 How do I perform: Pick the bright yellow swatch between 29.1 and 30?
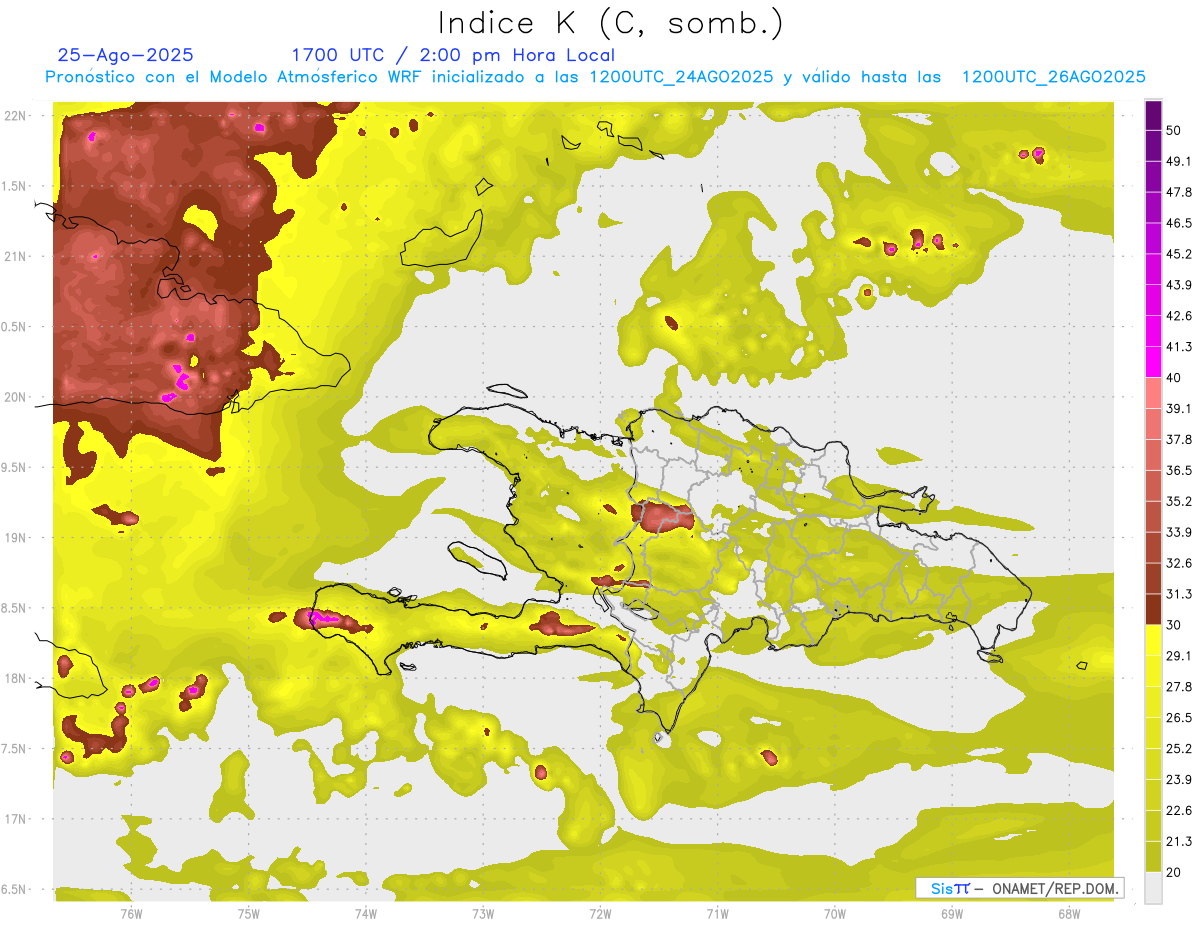pyautogui.click(x=1153, y=640)
